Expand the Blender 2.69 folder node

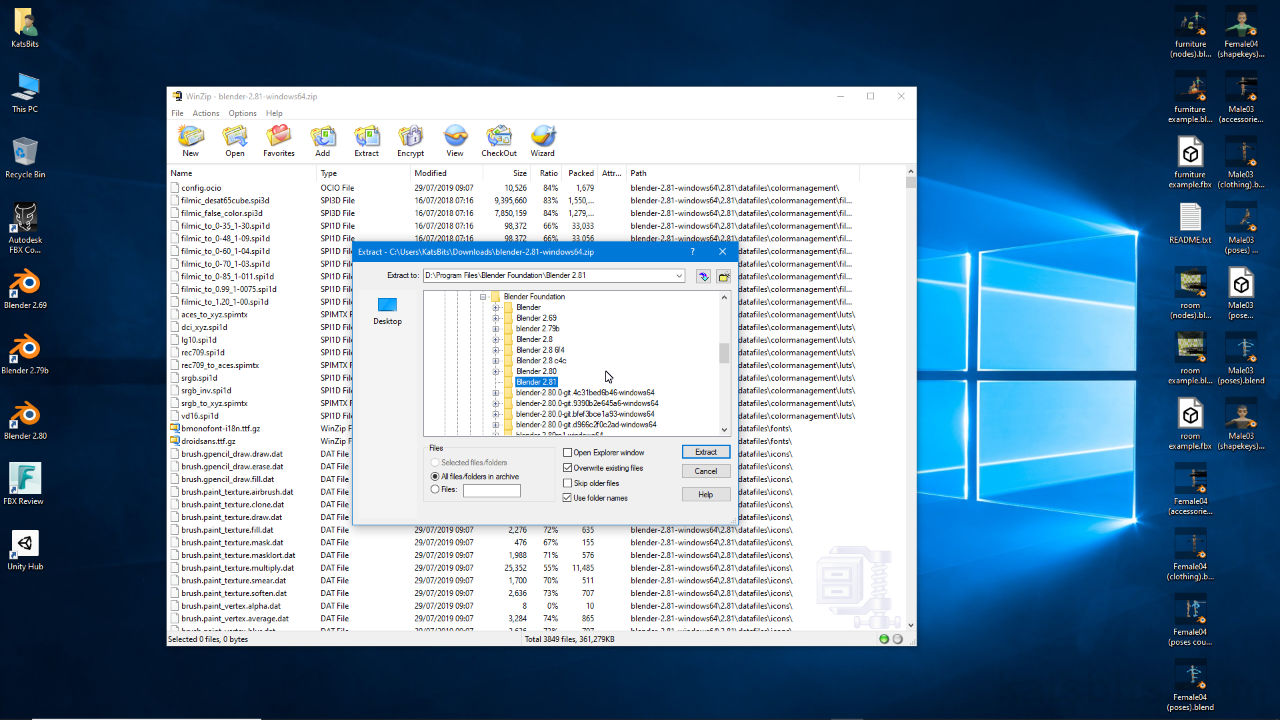(496, 318)
